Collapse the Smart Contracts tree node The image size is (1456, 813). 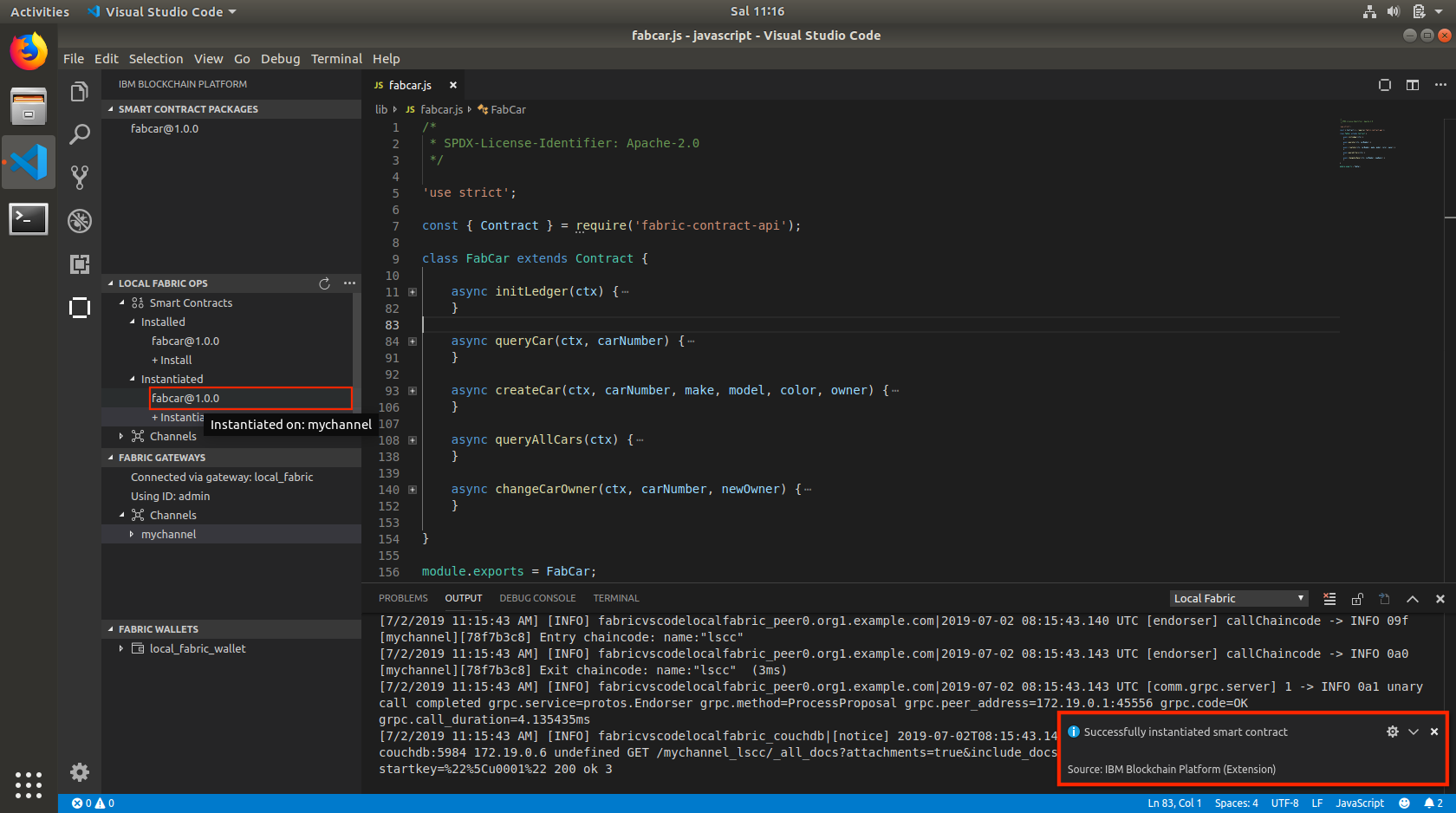point(122,302)
